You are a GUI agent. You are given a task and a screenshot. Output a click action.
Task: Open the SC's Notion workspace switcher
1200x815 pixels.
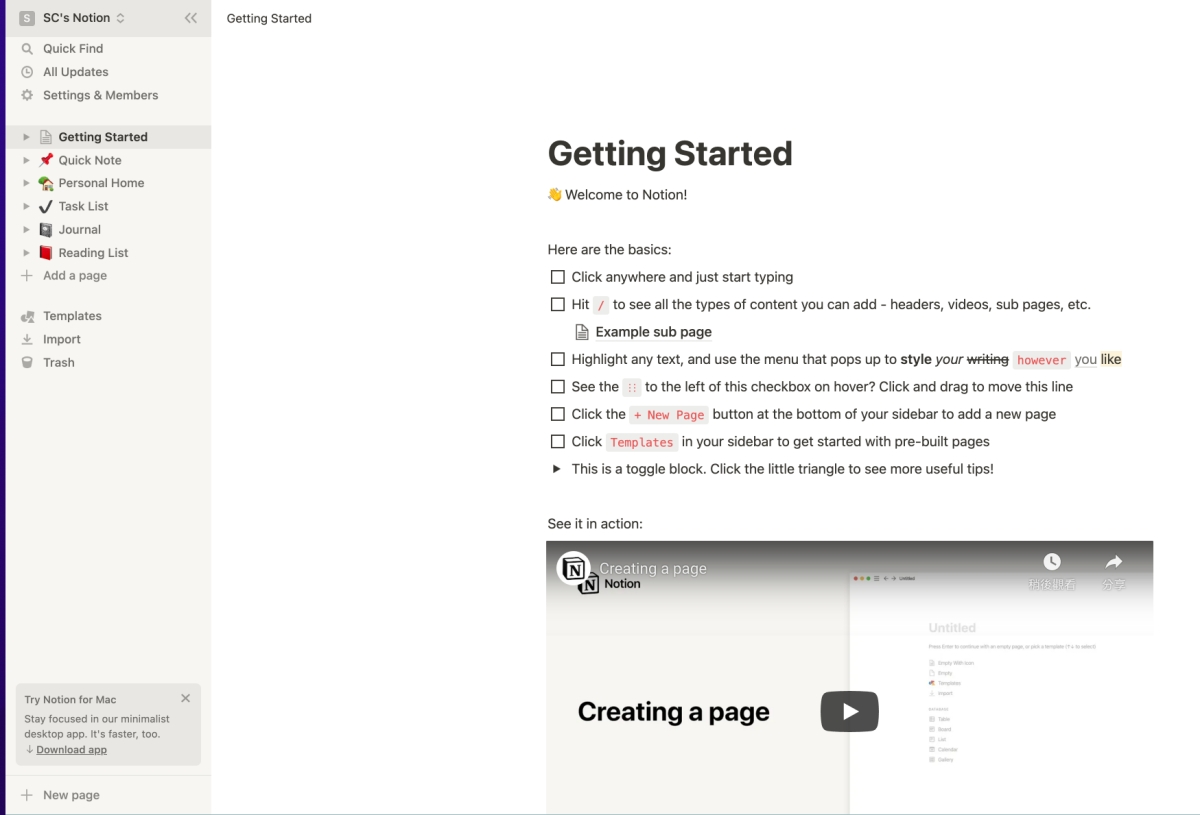tap(73, 18)
